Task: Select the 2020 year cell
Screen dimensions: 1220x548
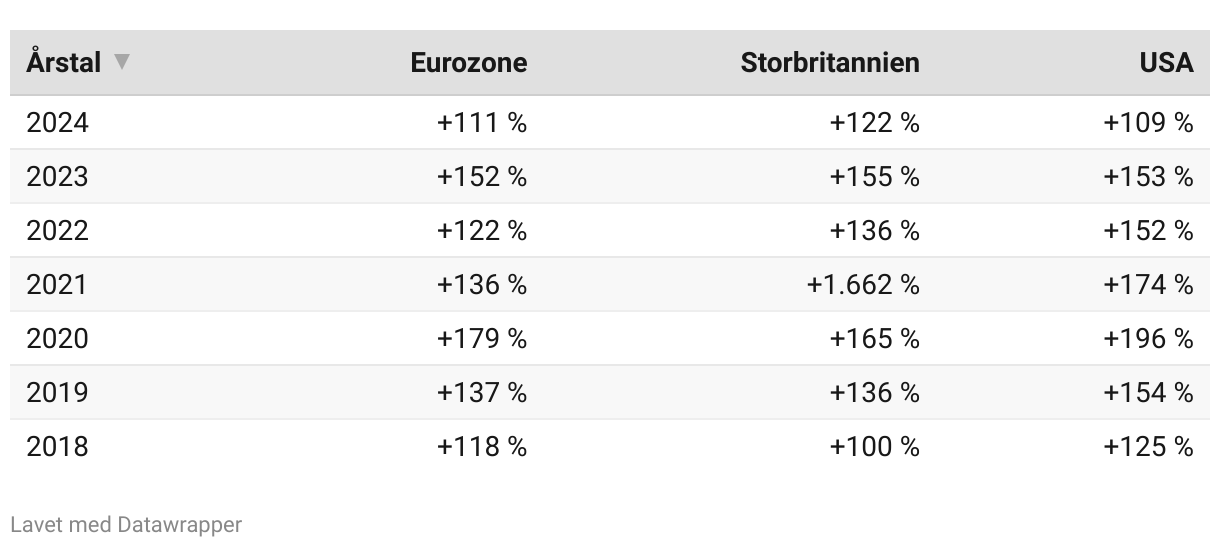Action: pyautogui.click(x=58, y=339)
